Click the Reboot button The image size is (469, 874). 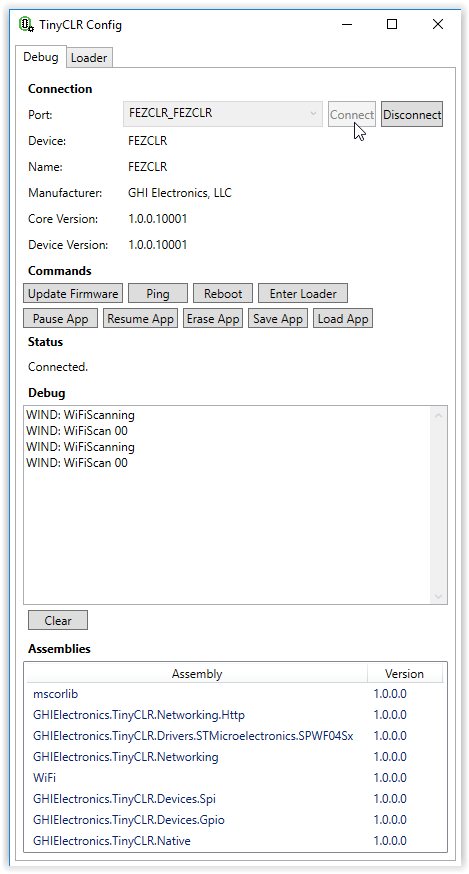click(223, 294)
